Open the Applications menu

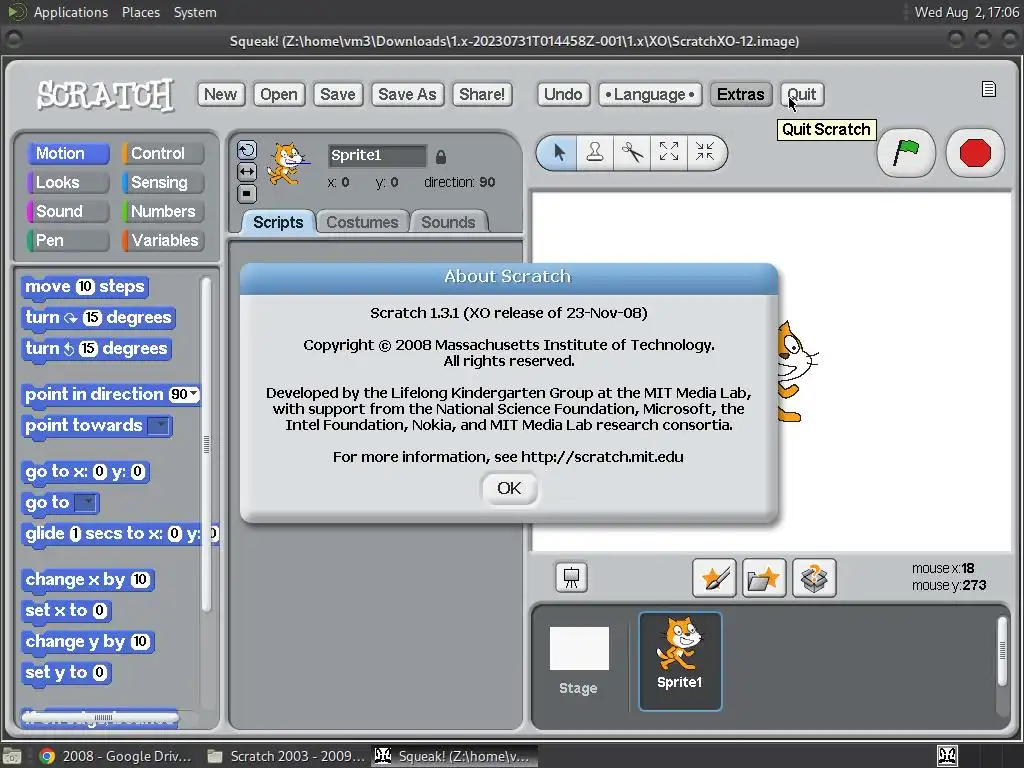(x=71, y=12)
